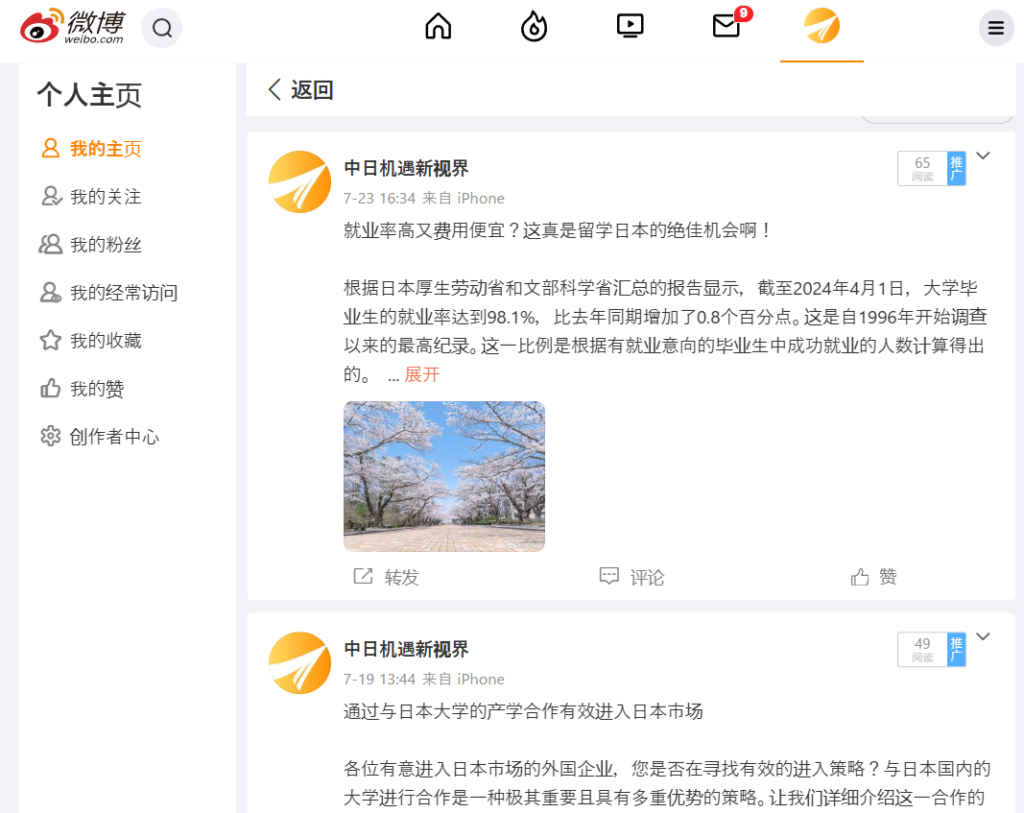Click the 7-23 16:34 timestamp
The width and height of the screenshot is (1024, 813).
click(x=379, y=199)
